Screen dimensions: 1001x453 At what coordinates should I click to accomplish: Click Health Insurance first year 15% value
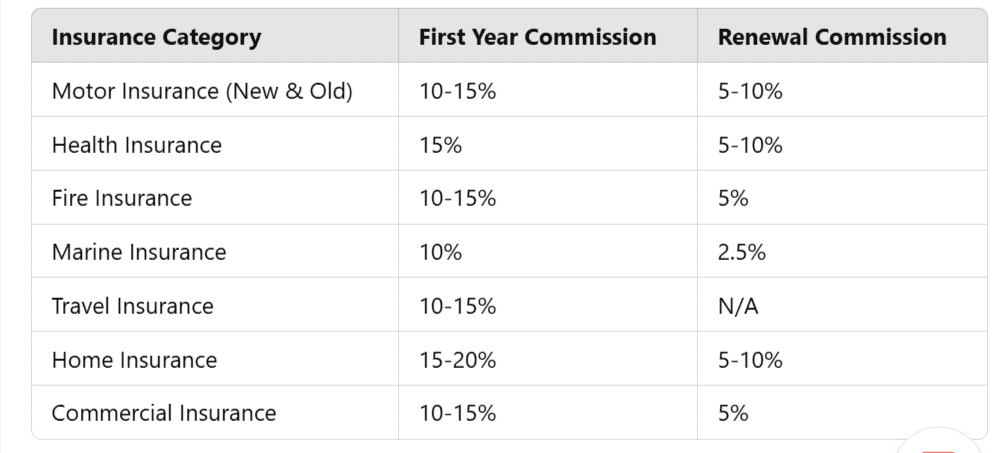click(x=441, y=146)
